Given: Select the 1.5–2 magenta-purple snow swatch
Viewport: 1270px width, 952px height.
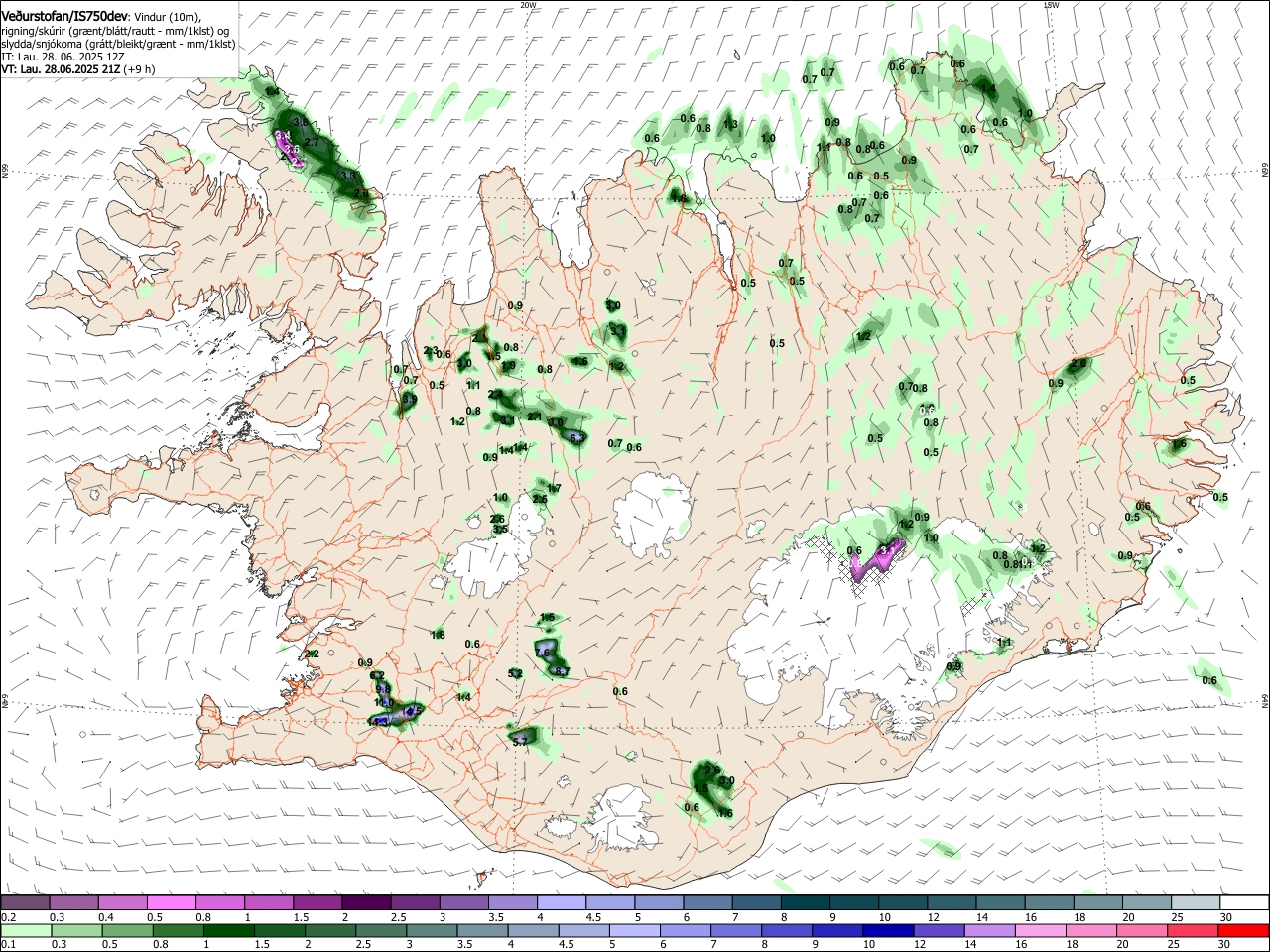Looking at the screenshot, I should tap(317, 902).
